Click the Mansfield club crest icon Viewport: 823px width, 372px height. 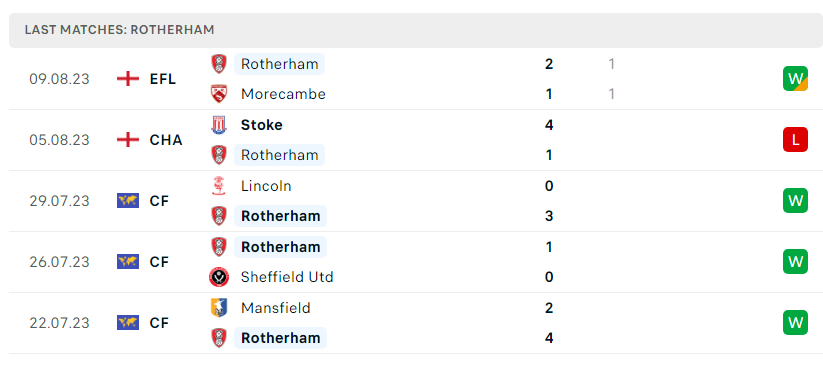coord(219,307)
